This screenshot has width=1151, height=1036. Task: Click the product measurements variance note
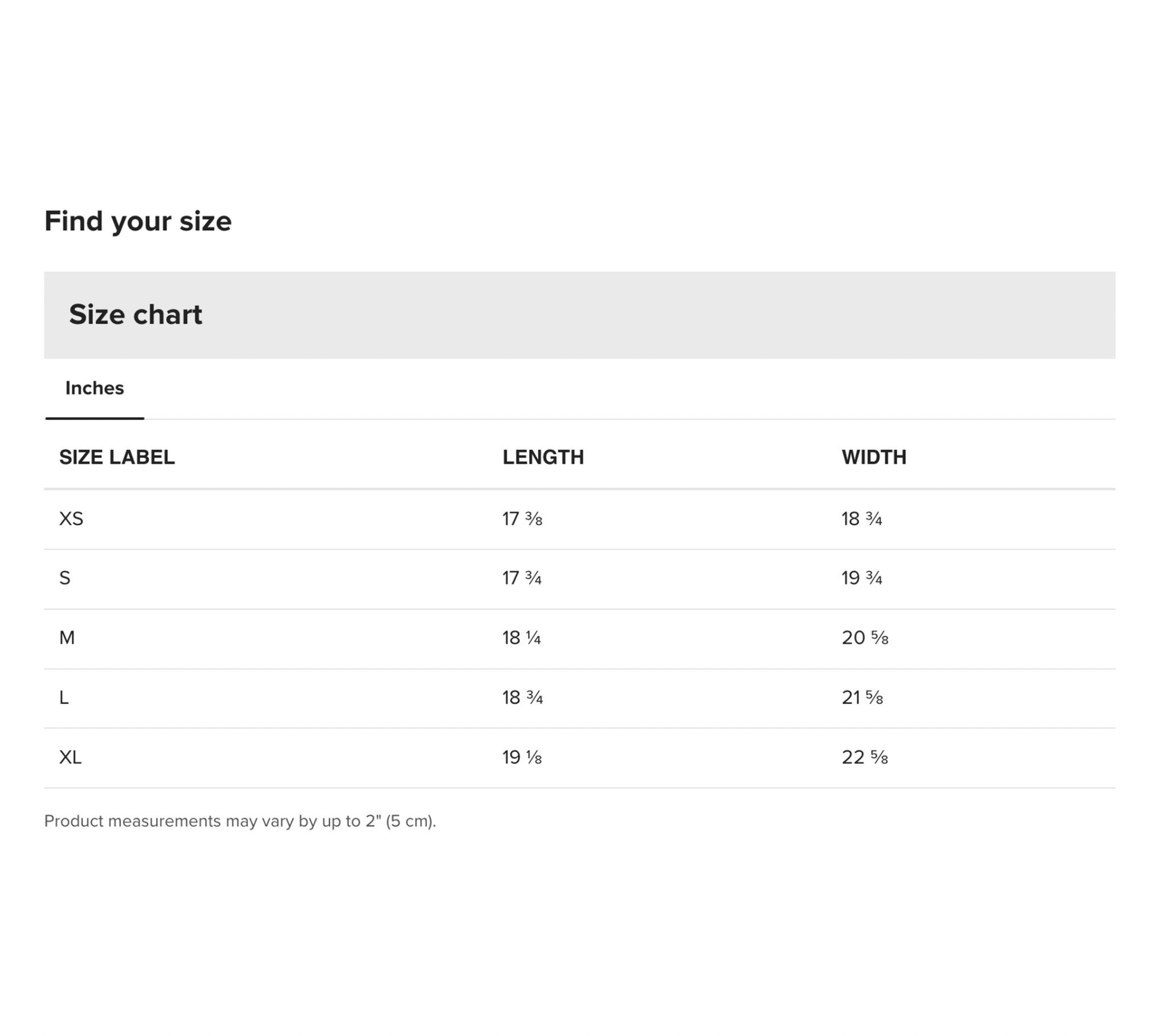240,821
